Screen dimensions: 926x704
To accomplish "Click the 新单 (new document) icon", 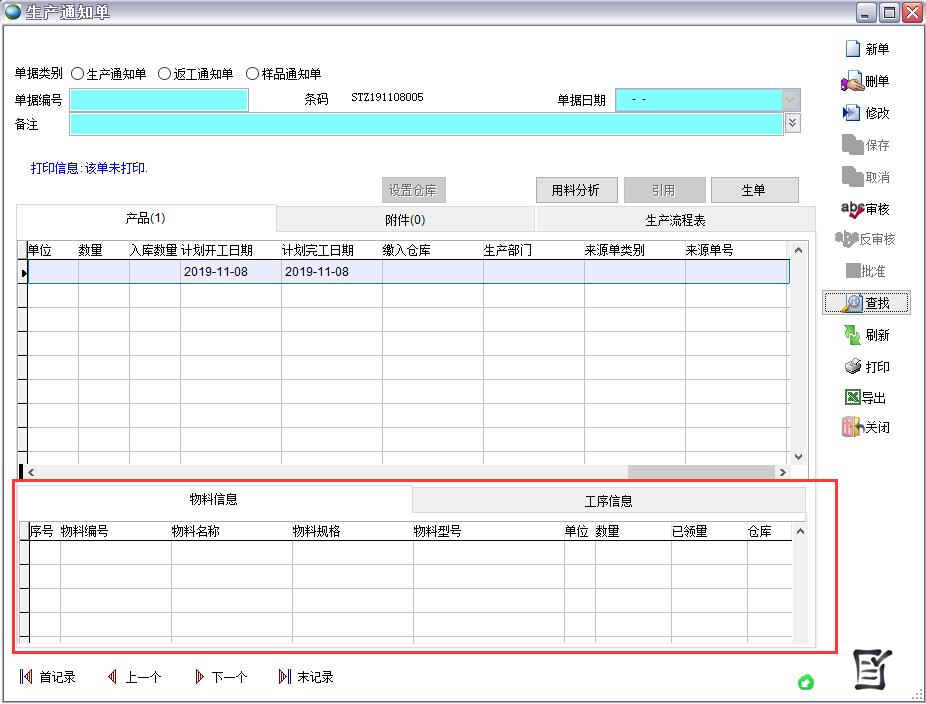I will [852, 49].
